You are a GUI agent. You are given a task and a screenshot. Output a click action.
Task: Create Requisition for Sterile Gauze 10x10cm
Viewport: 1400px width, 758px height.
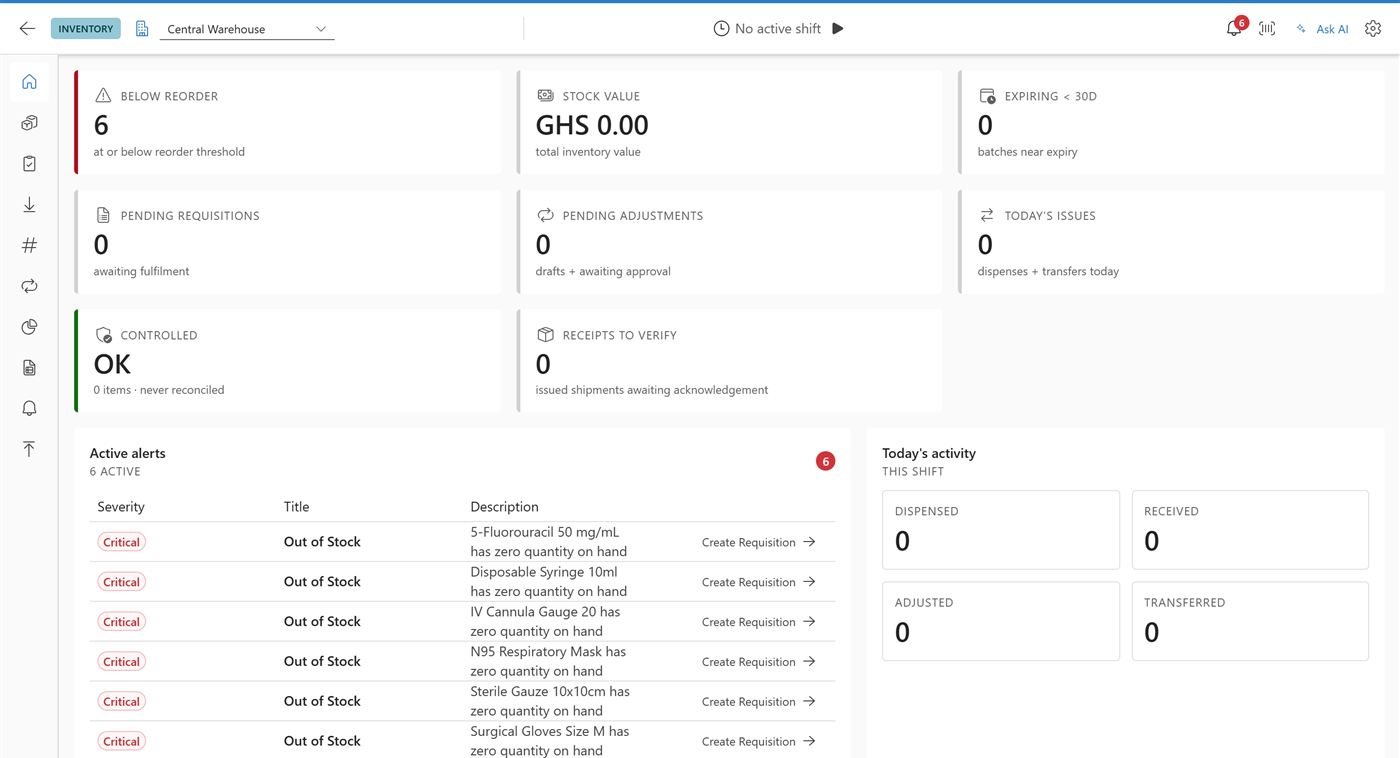(x=759, y=702)
